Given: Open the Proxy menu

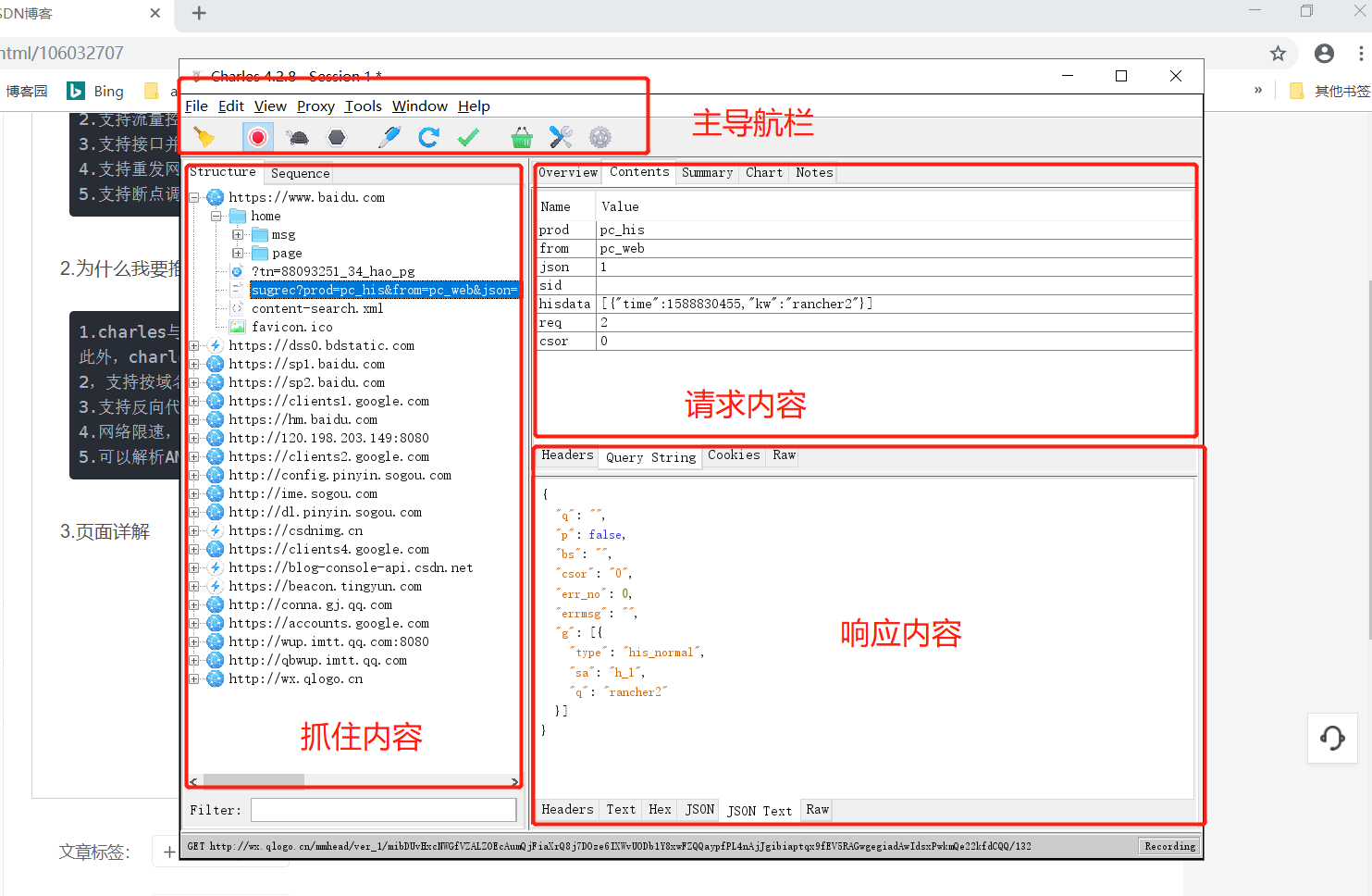Looking at the screenshot, I should [x=315, y=106].
